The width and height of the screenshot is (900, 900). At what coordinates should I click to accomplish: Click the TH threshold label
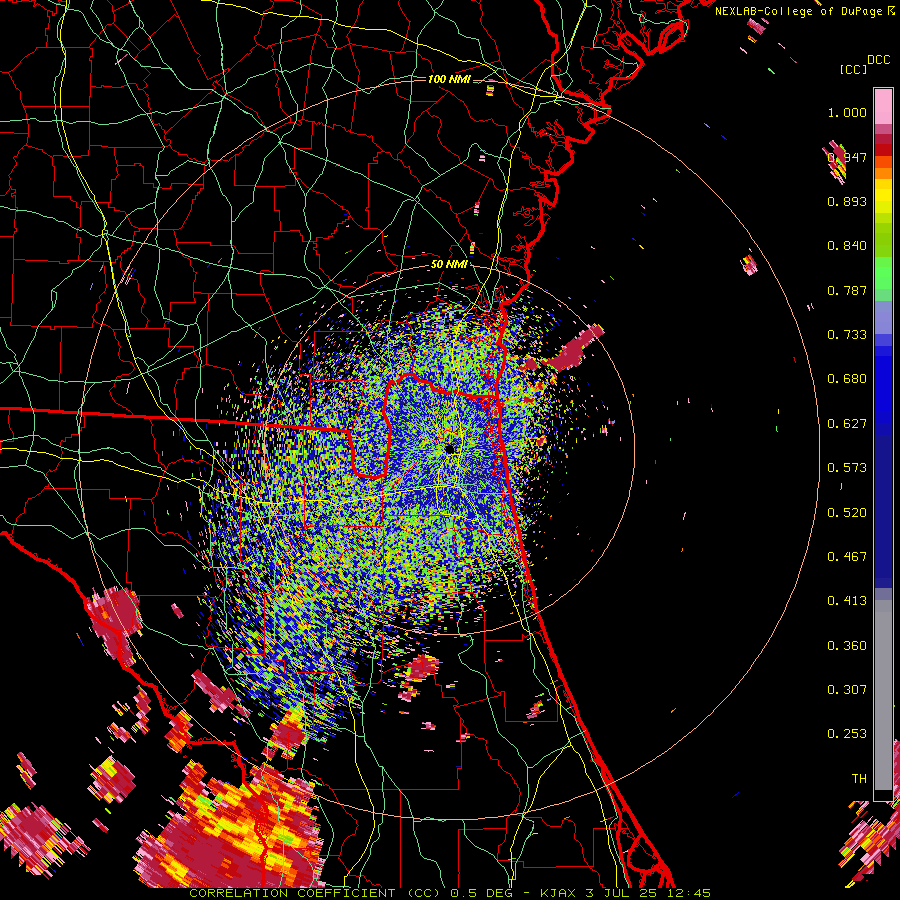(859, 779)
